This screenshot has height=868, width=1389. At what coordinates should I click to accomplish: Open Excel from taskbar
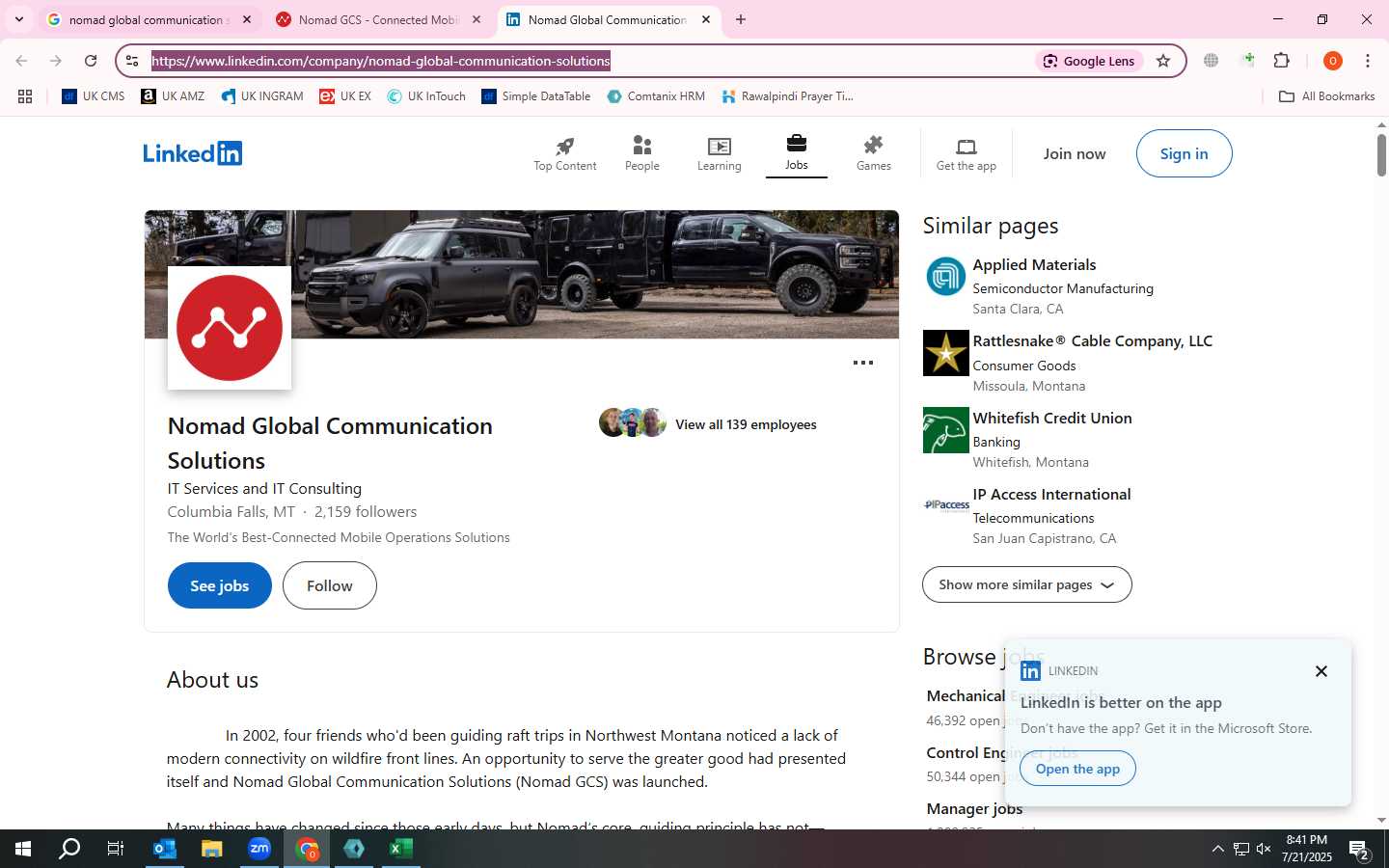tap(401, 849)
